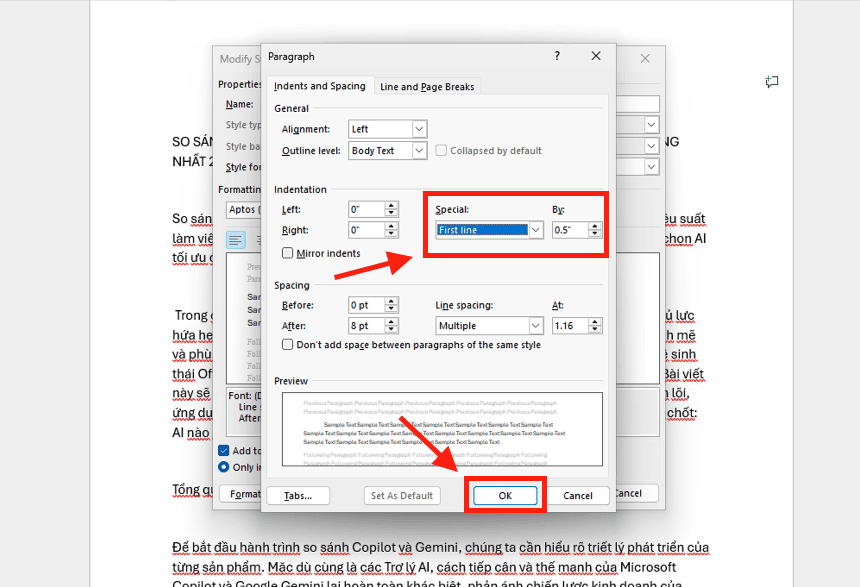860x587 pixels.
Task: Open the Alignment dropdown
Action: (x=419, y=129)
